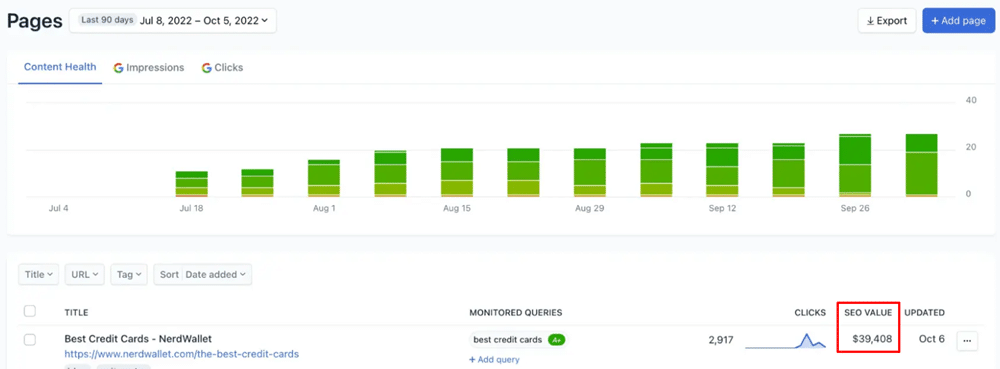This screenshot has width=1000, height=369.
Task: Click the A+ grade badge
Action: 556,340
